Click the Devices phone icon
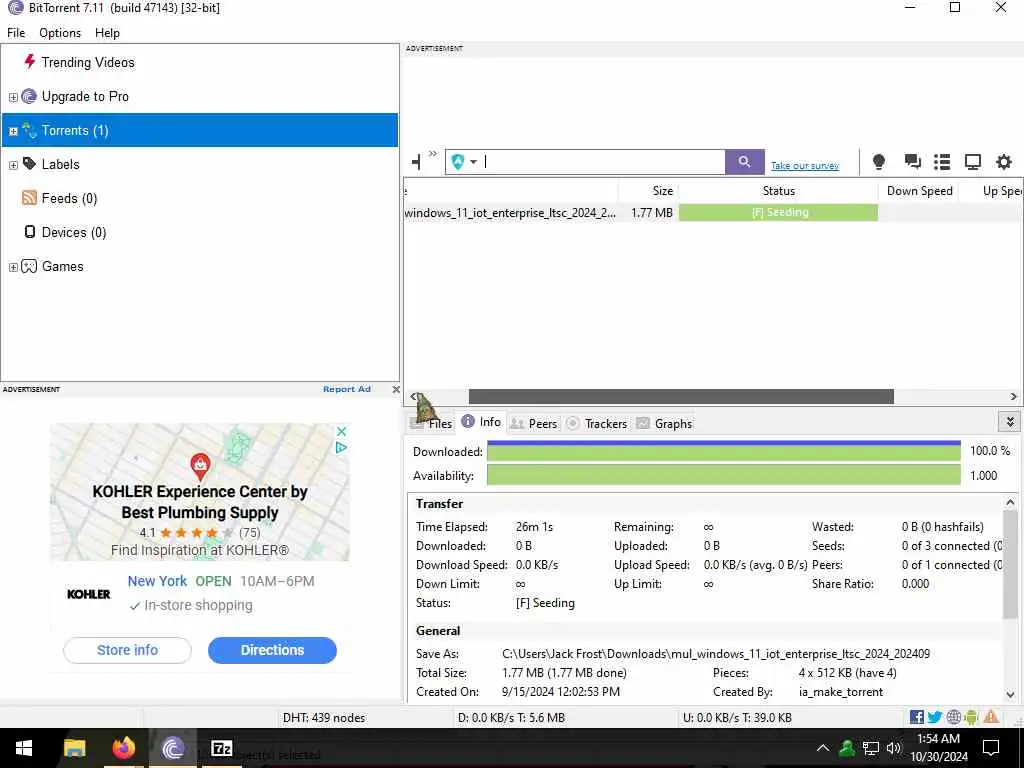Viewport: 1024px width, 768px height. click(29, 232)
